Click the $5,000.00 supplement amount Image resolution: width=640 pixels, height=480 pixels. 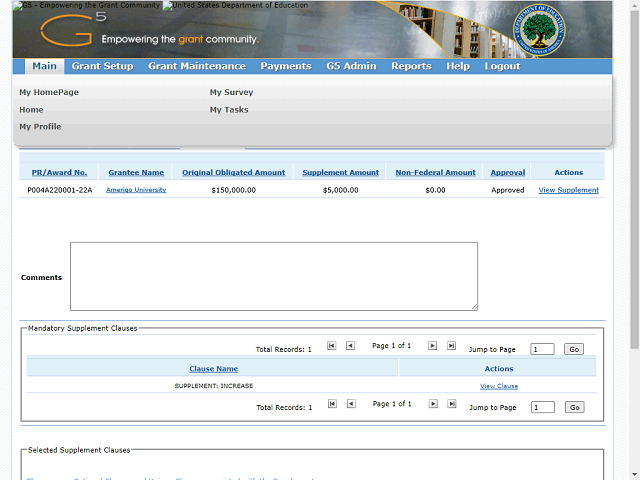[x=340, y=190]
